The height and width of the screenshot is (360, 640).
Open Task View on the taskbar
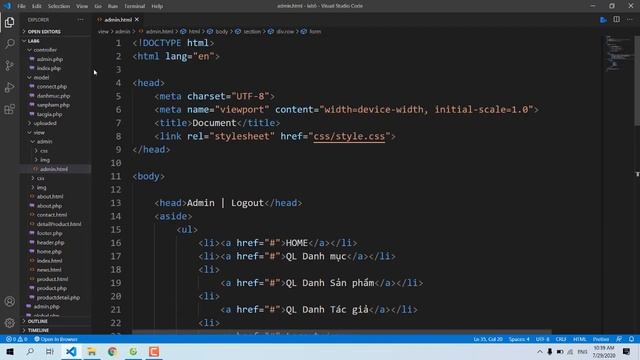pos(50,351)
